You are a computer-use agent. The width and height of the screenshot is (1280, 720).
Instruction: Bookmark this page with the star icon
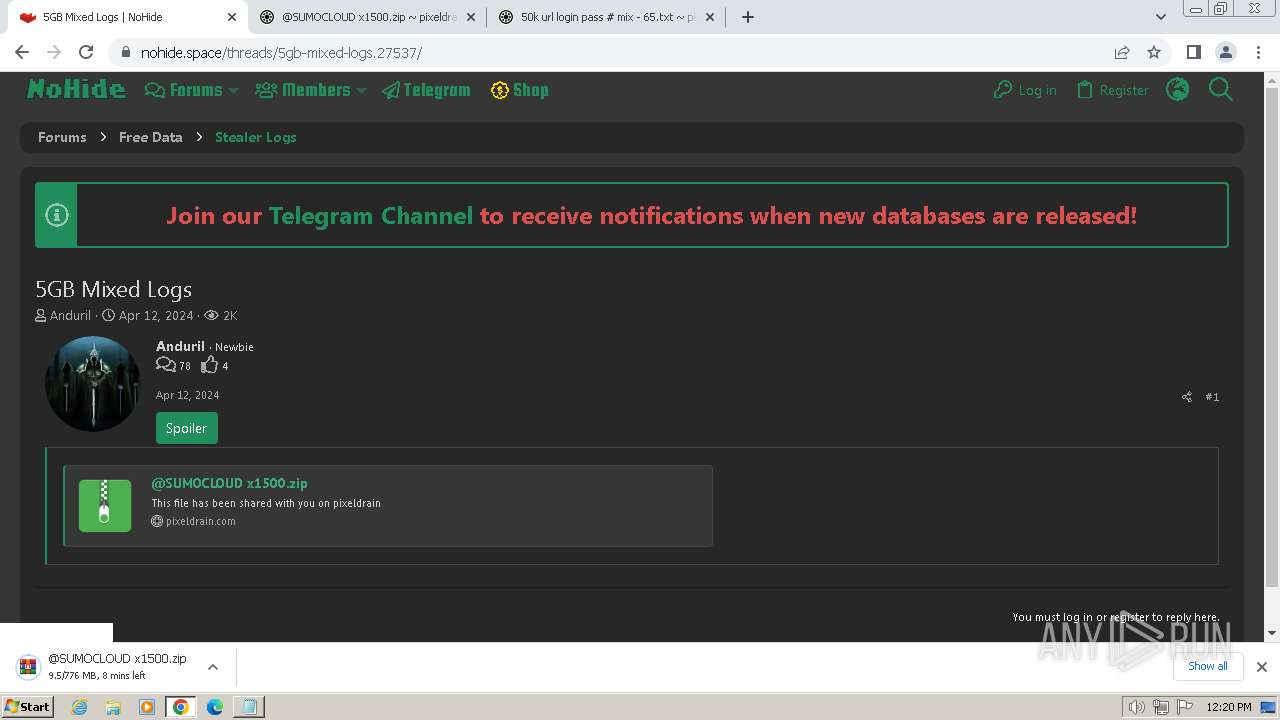pos(1154,52)
